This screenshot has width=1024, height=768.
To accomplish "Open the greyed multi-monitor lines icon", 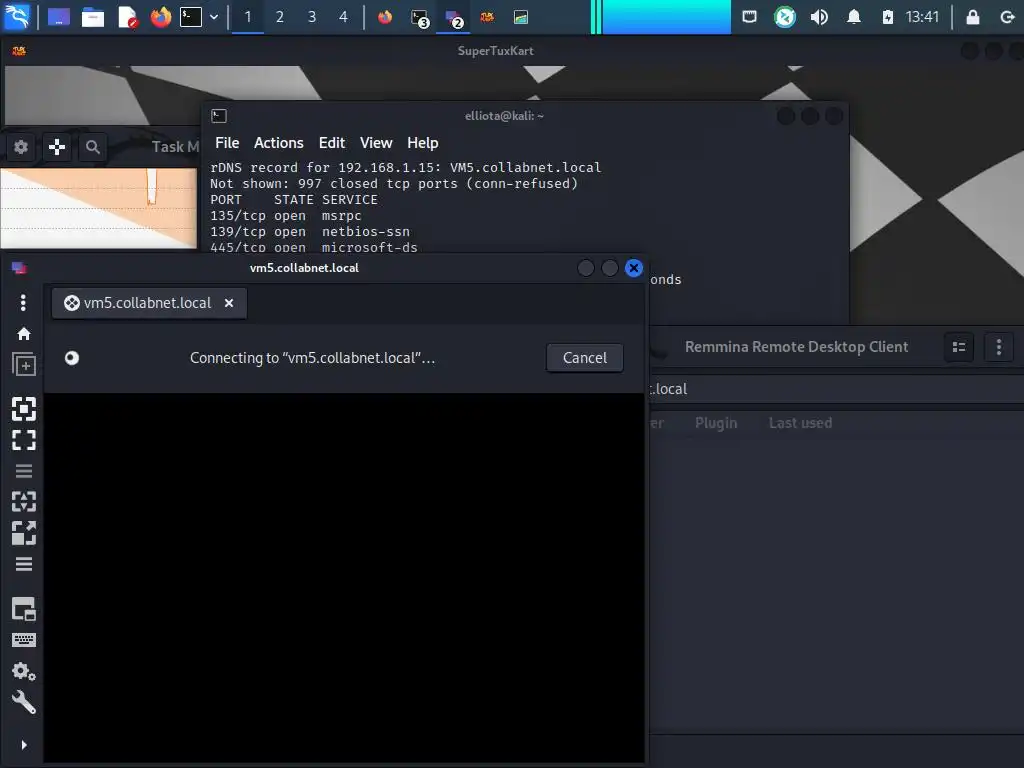I will tap(24, 471).
